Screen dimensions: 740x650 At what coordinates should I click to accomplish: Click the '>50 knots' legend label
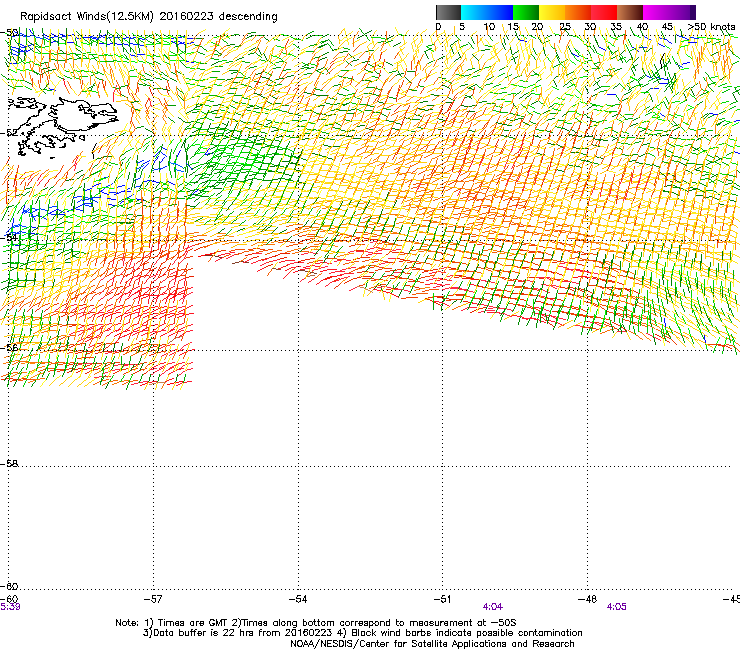711,27
